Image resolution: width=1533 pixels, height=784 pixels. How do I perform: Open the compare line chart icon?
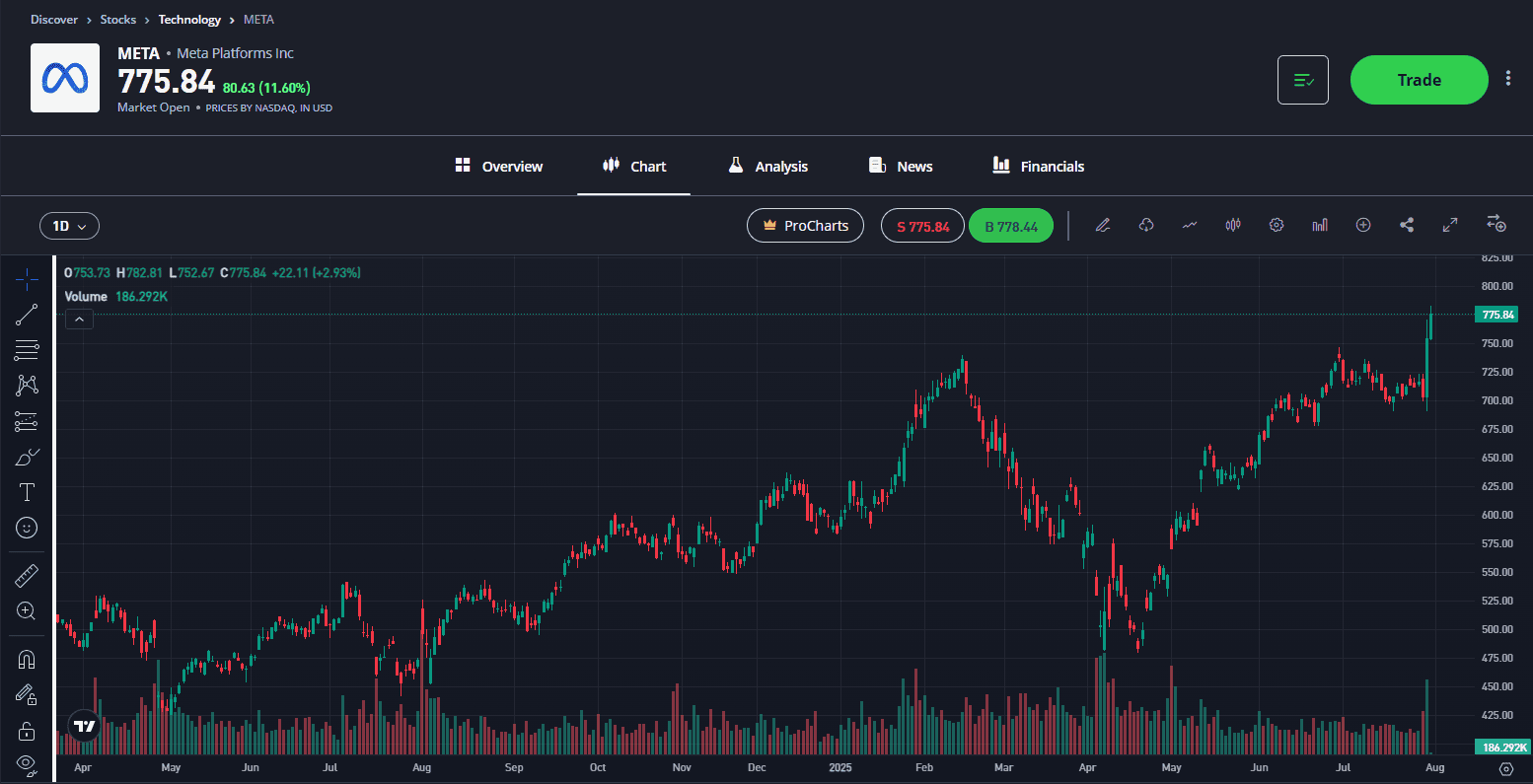click(x=1190, y=226)
